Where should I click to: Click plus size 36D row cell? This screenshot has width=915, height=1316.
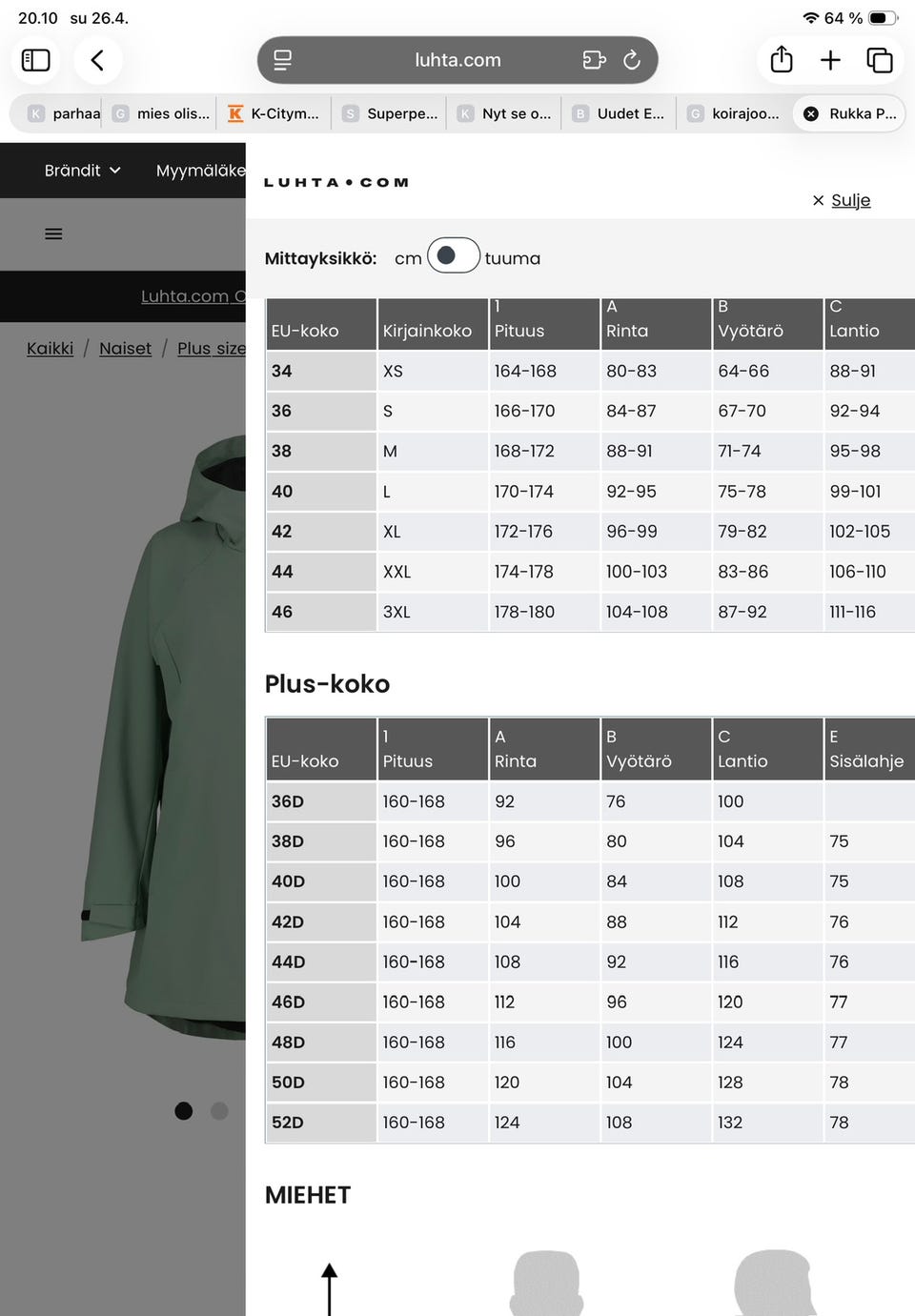click(321, 801)
